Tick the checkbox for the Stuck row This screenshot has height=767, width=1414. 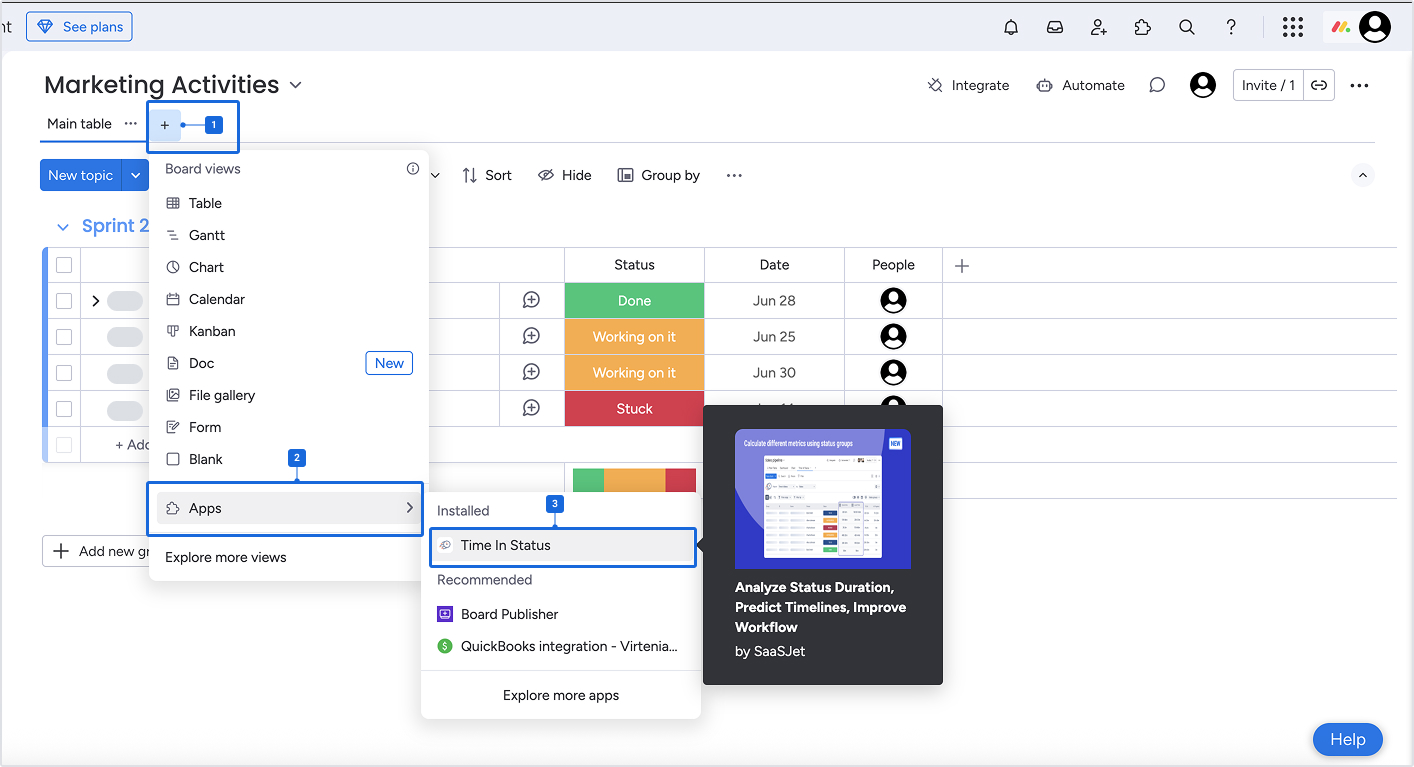point(64,409)
